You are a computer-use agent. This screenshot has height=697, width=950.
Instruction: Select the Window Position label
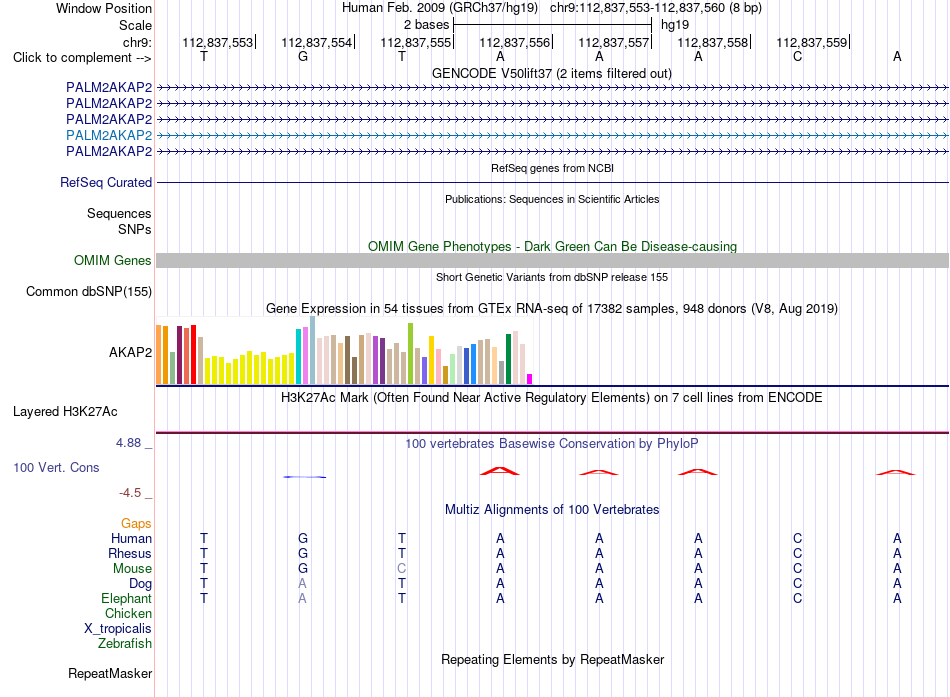[x=104, y=8]
